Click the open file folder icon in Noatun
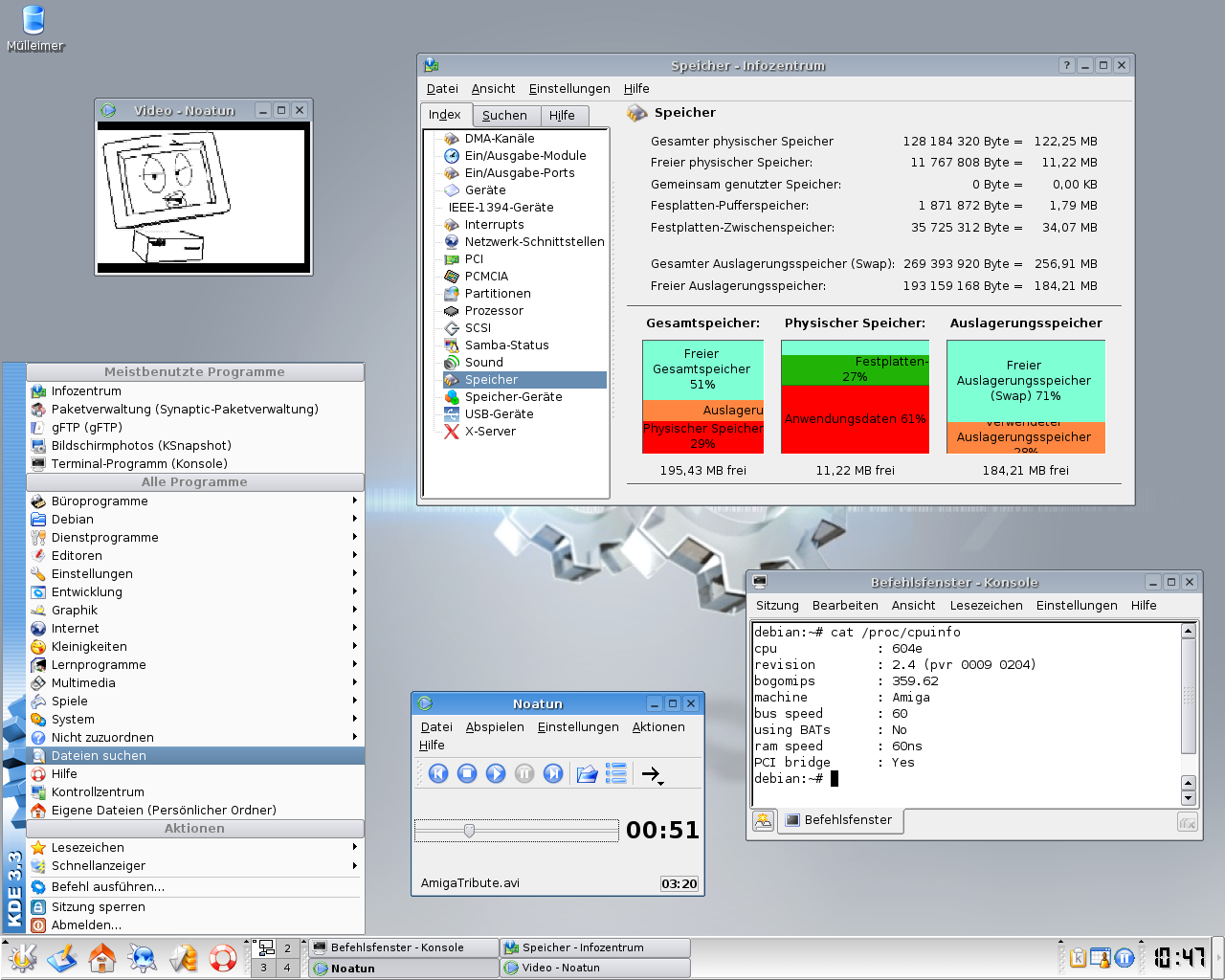 pos(588,773)
